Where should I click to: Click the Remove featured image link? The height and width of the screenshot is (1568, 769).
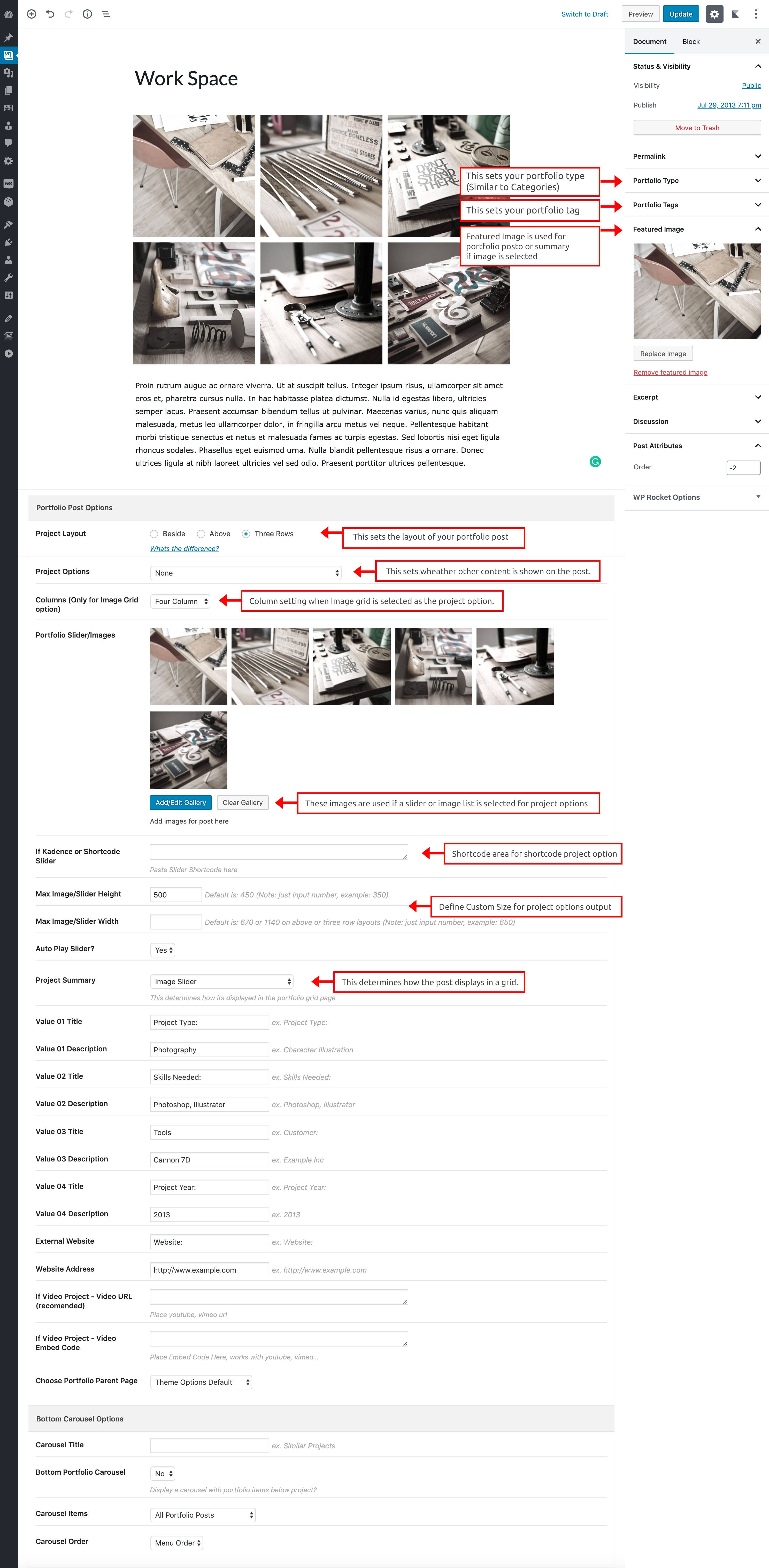tap(671, 372)
